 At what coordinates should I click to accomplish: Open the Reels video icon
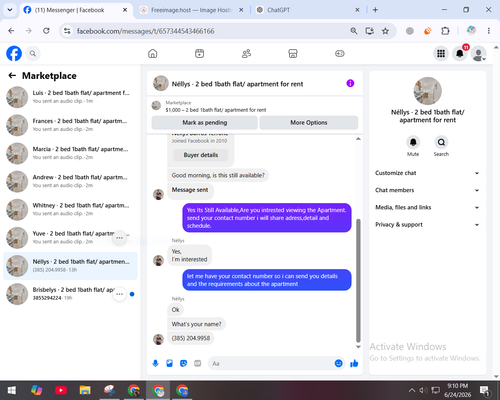pyautogui.click(x=199, y=53)
